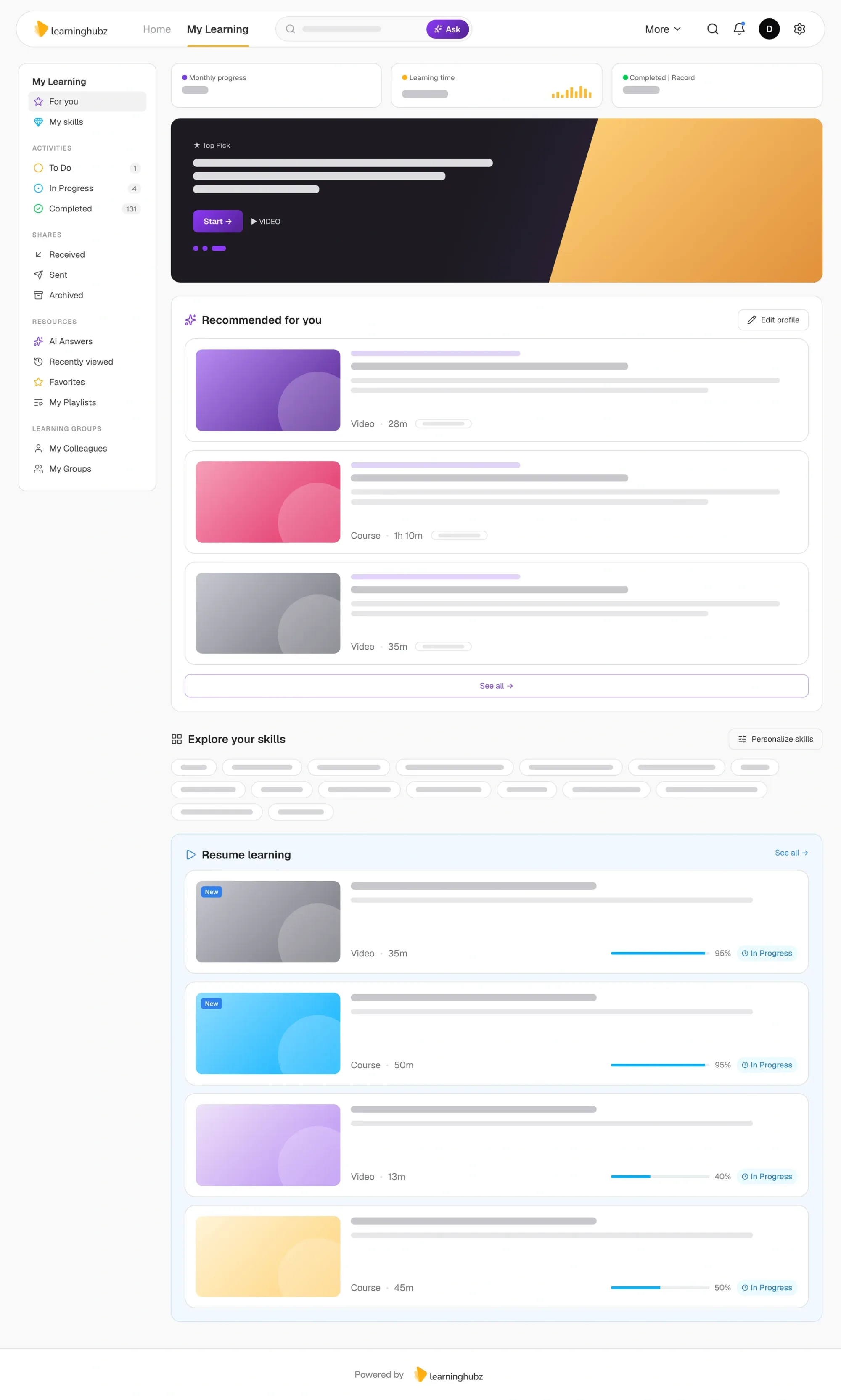Screen dimensions: 841x1400
Task: Click Start on Top Pick banner
Action: (x=218, y=222)
